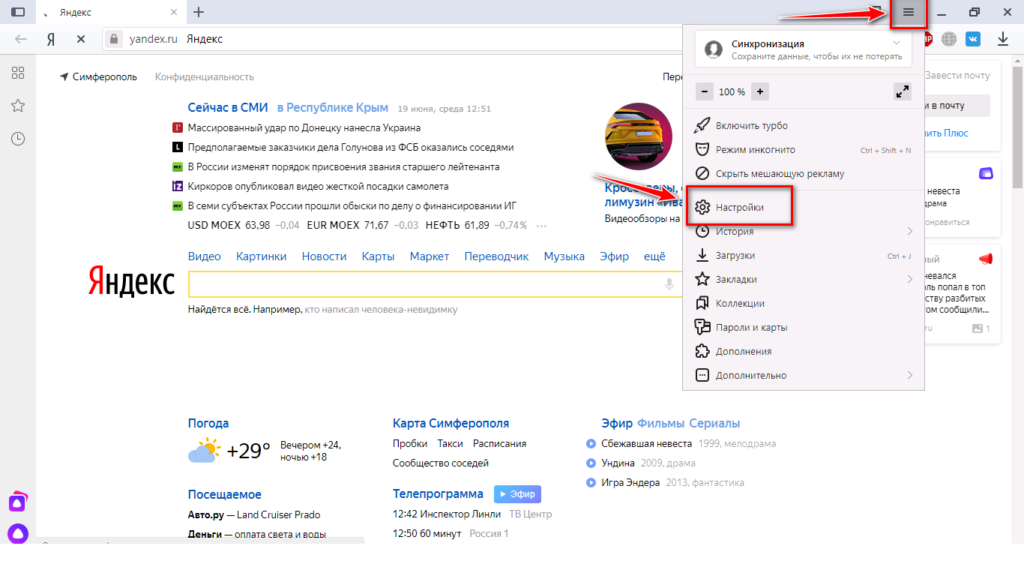The width and height of the screenshot is (1024, 576).
Task: Click the three dots after exchange rates
Action: (541, 226)
